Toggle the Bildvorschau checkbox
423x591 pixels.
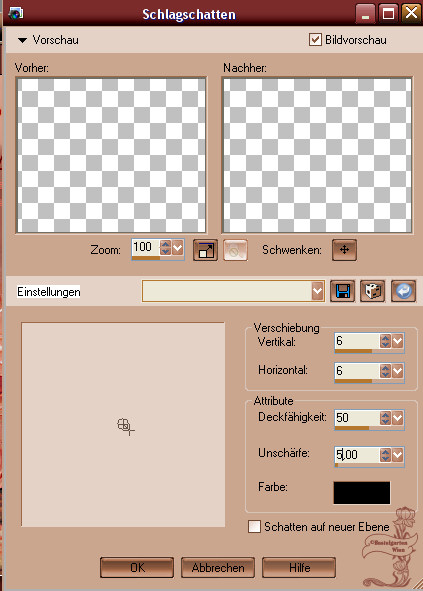click(315, 40)
